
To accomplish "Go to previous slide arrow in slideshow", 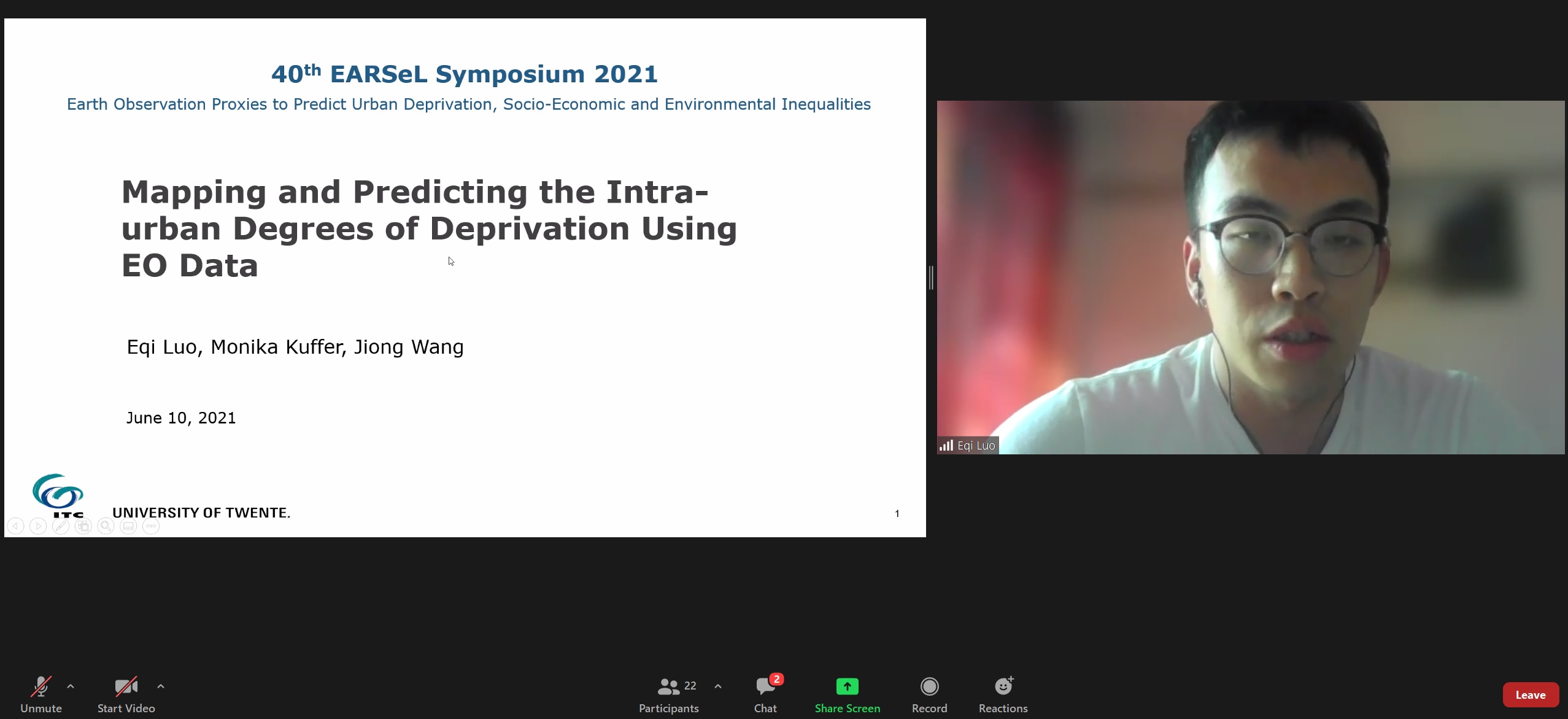I will tap(16, 526).
